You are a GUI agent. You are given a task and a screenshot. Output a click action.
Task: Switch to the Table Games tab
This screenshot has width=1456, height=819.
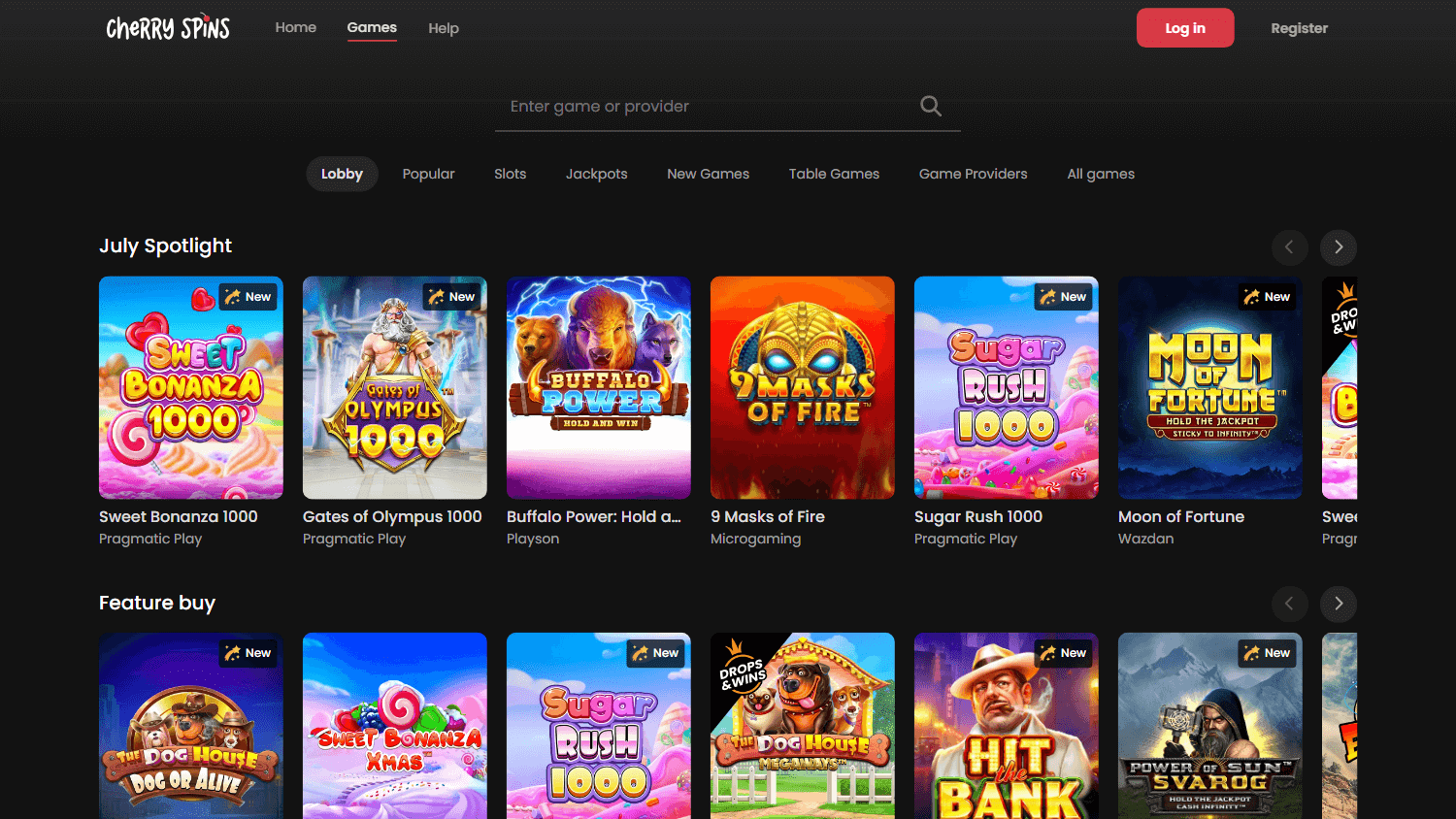coord(835,175)
